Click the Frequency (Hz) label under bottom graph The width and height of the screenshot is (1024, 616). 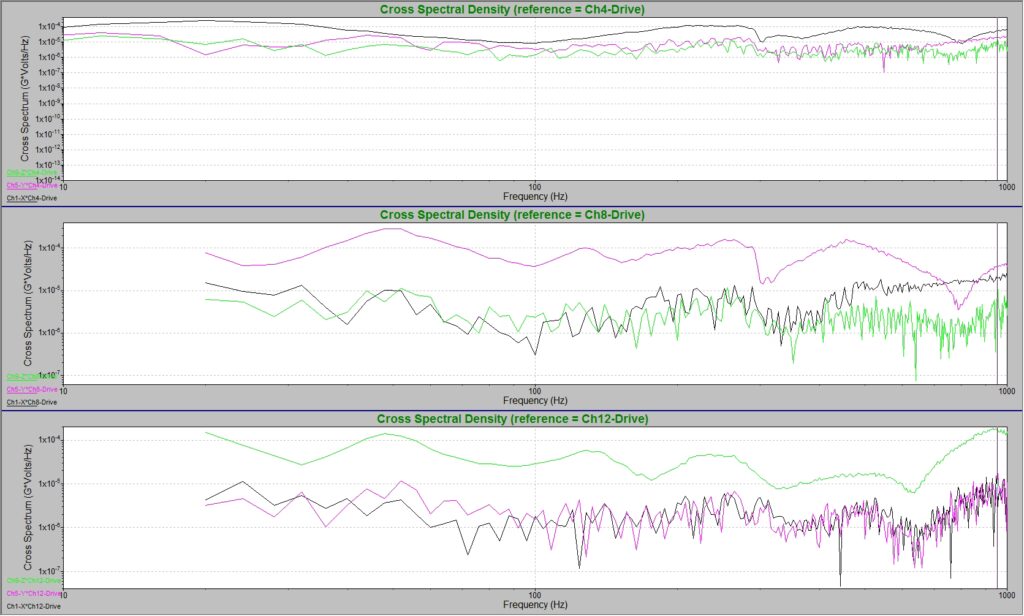pyautogui.click(x=533, y=605)
